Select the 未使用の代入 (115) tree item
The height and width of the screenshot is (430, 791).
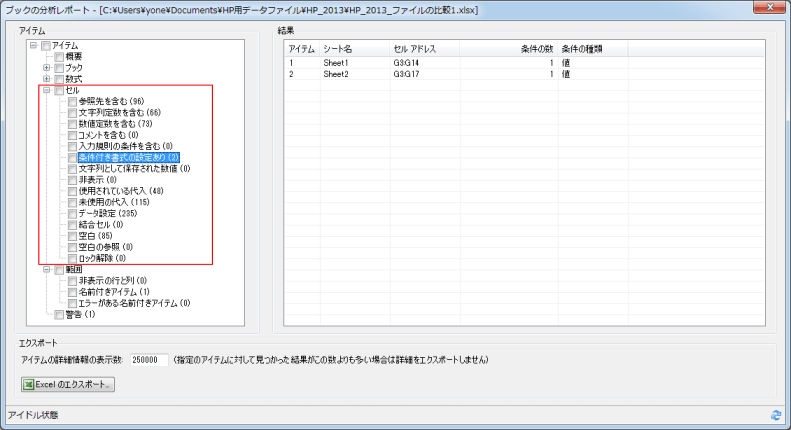(114, 202)
